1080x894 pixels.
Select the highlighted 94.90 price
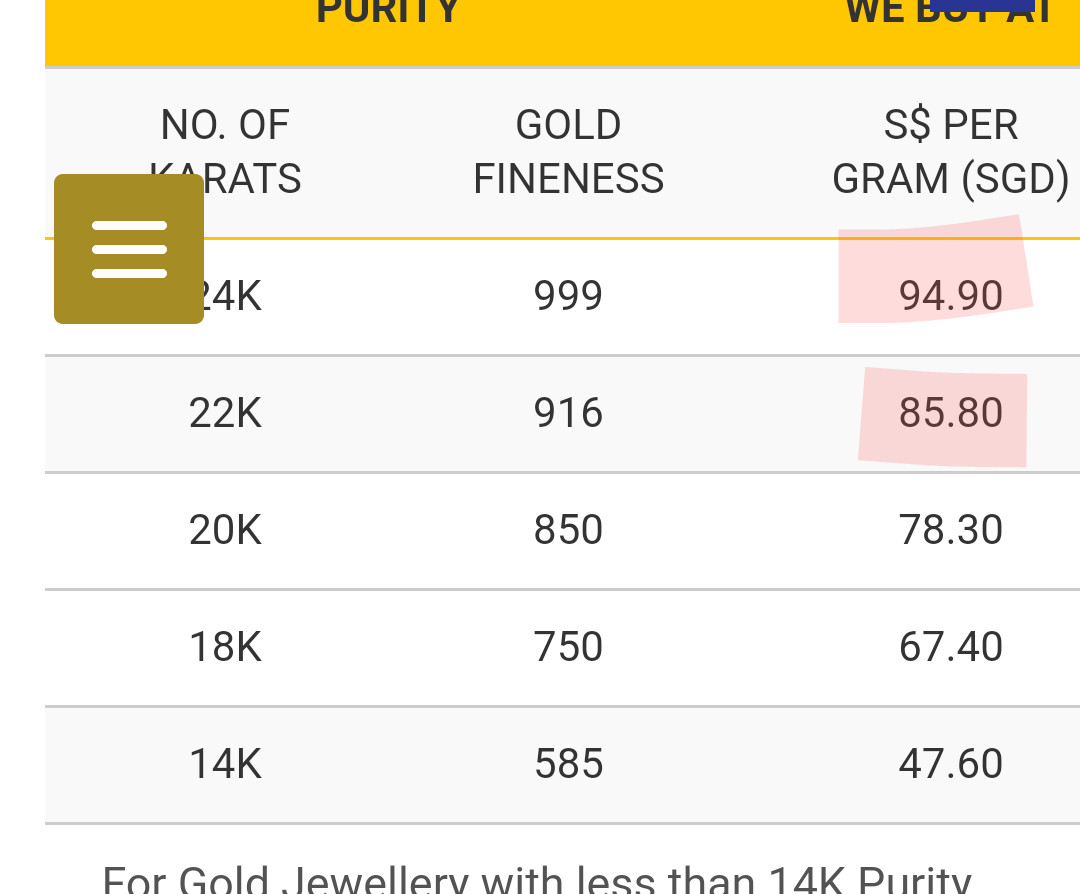pyautogui.click(x=950, y=296)
